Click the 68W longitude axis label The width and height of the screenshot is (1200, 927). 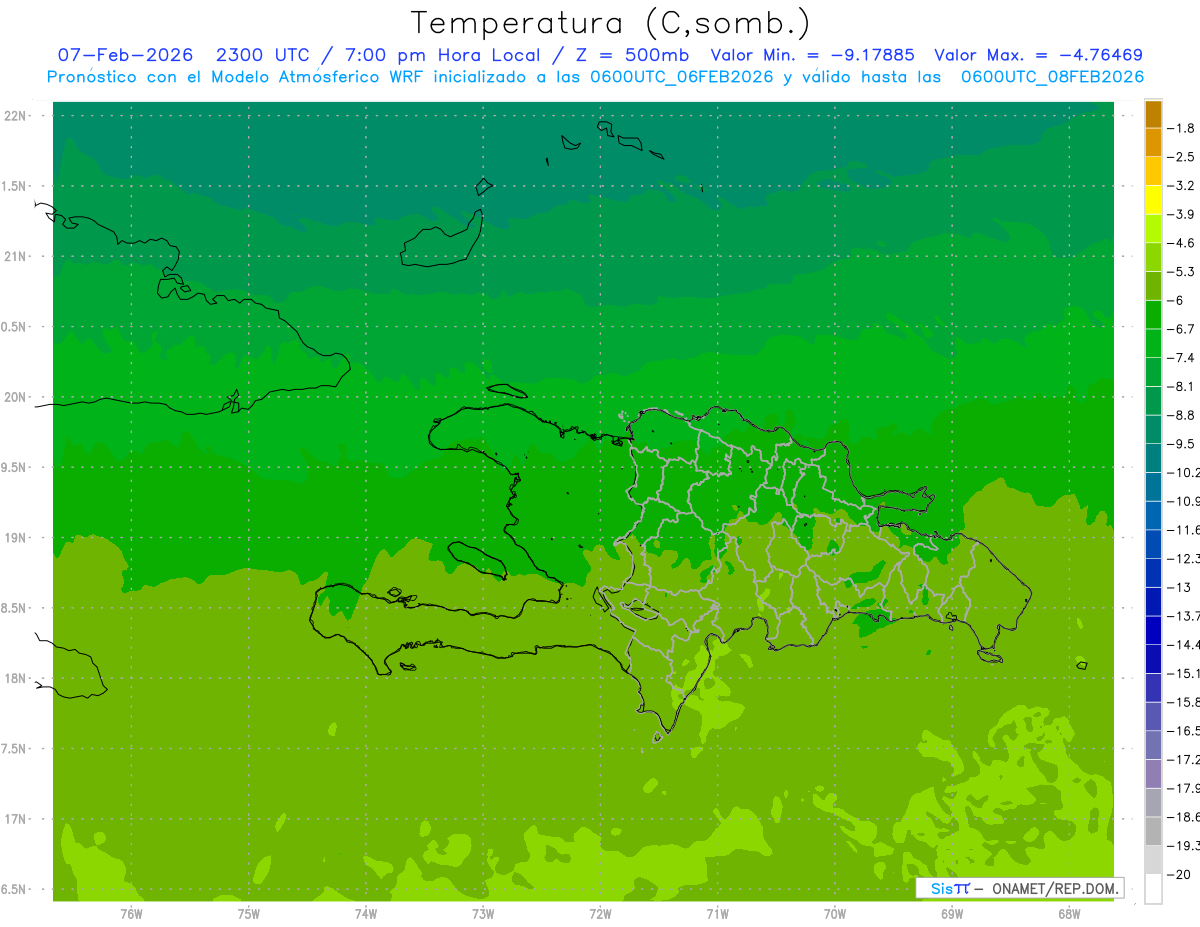[1068, 913]
